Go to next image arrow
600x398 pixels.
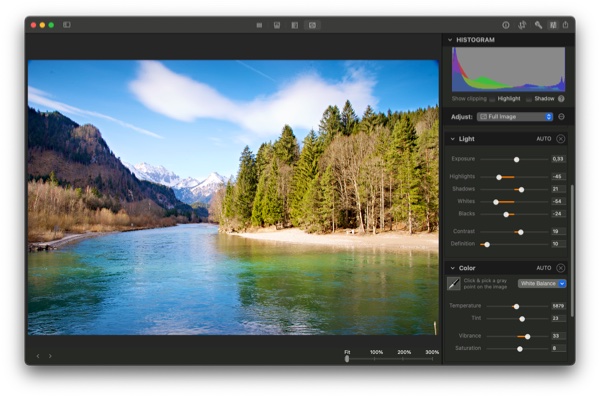pyautogui.click(x=50, y=356)
